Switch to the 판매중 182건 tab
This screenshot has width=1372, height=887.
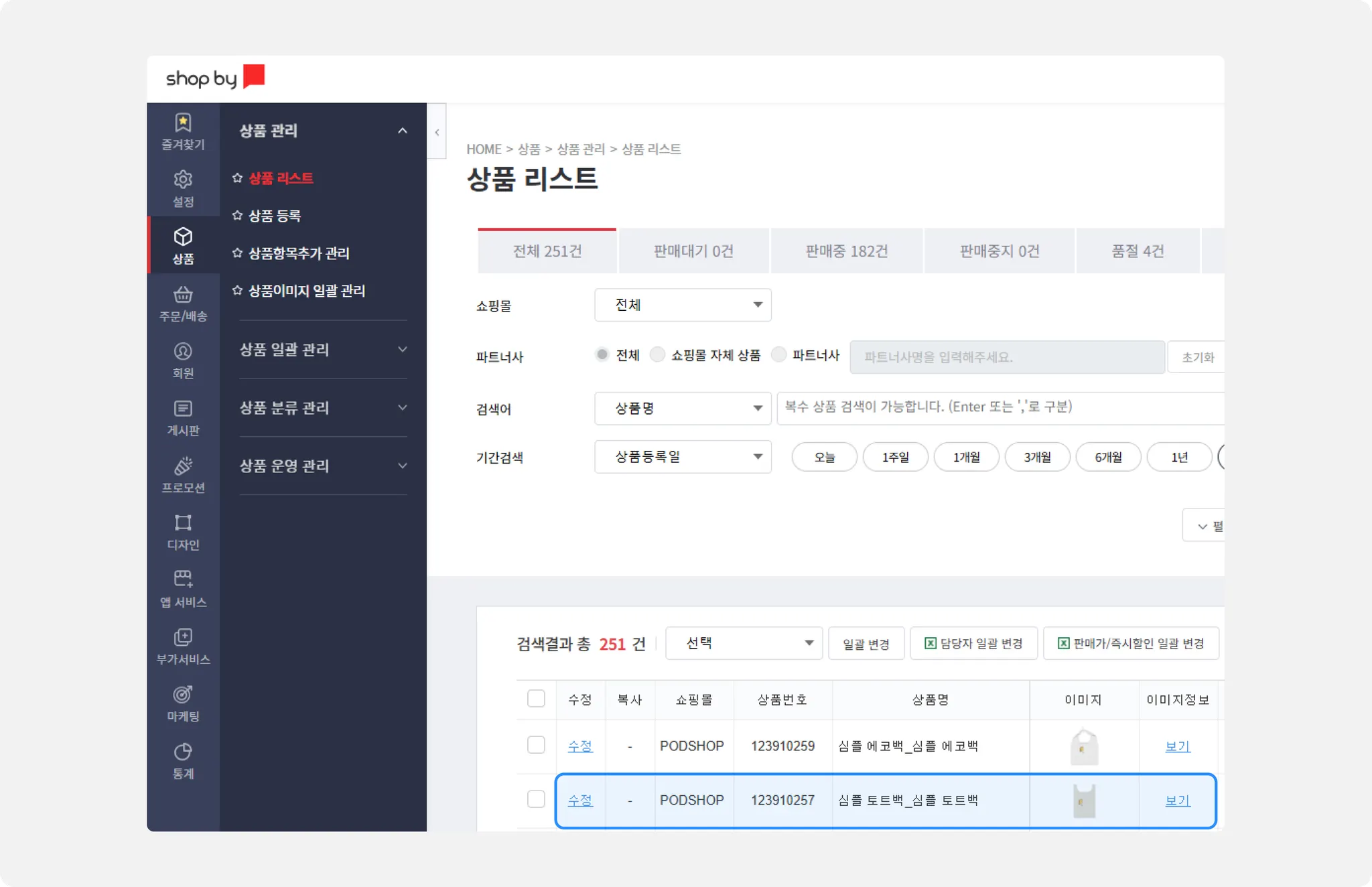point(846,251)
